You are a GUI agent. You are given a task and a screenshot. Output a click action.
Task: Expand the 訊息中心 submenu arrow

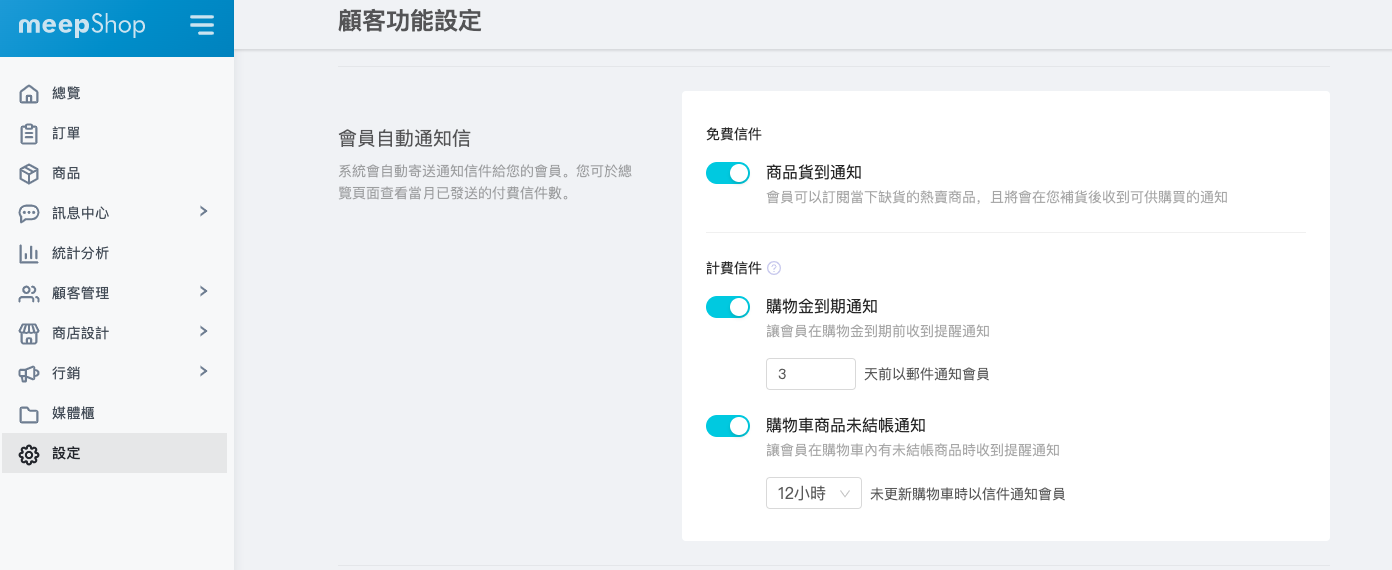203,211
